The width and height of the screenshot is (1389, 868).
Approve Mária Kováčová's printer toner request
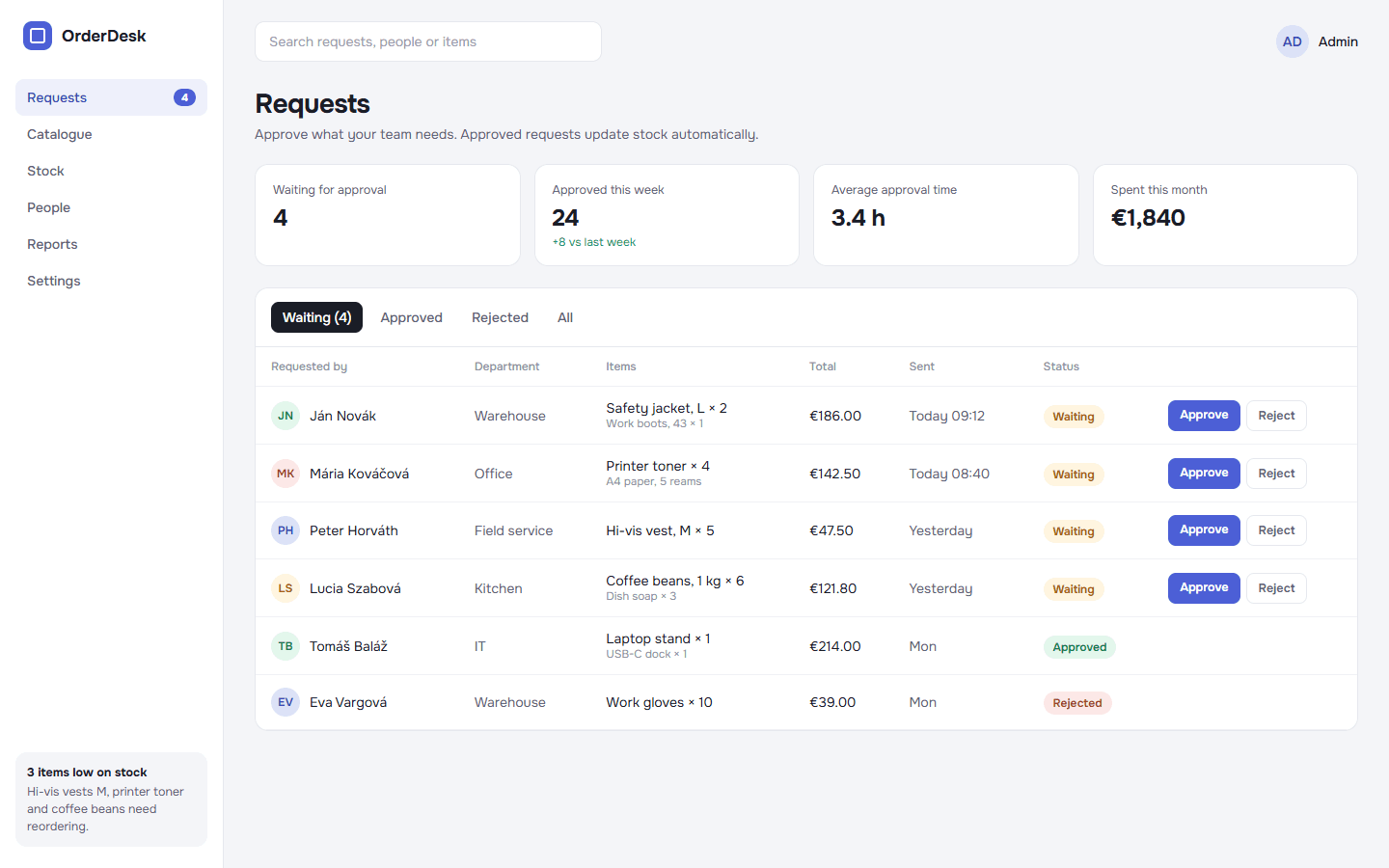pos(1204,474)
